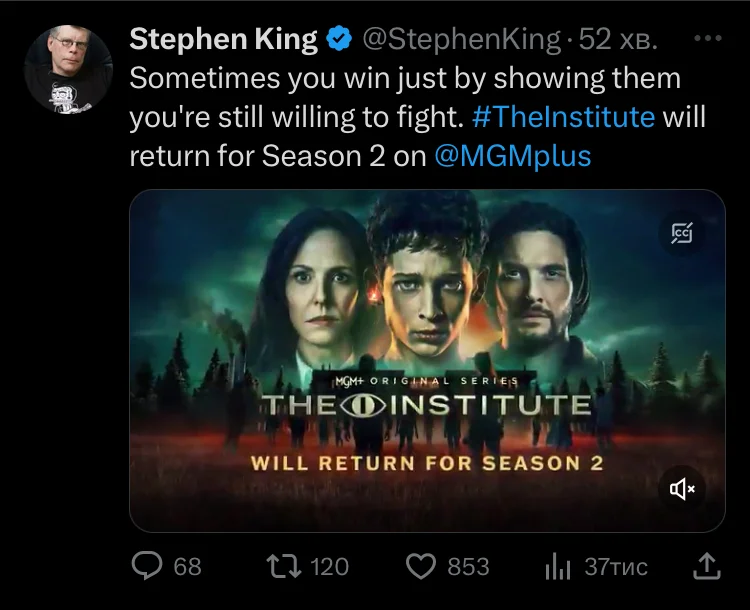Click the @StephenKing handle

pyautogui.click(x=461, y=39)
